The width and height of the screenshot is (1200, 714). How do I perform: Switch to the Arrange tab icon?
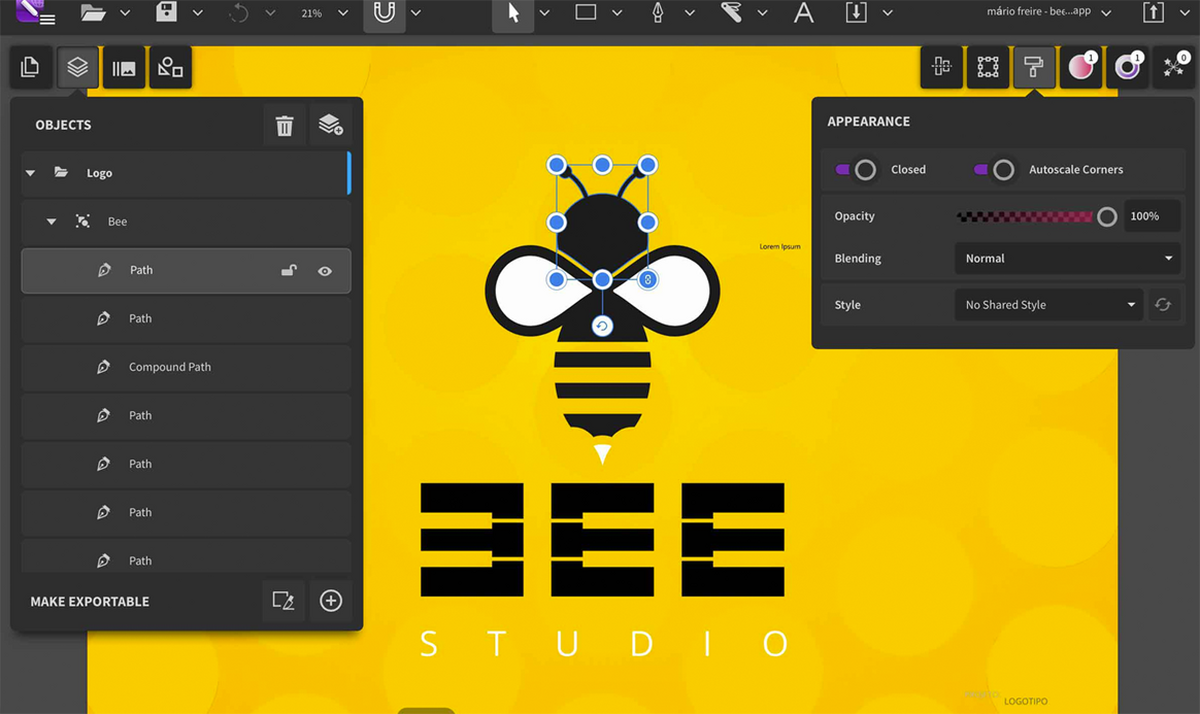coord(940,67)
